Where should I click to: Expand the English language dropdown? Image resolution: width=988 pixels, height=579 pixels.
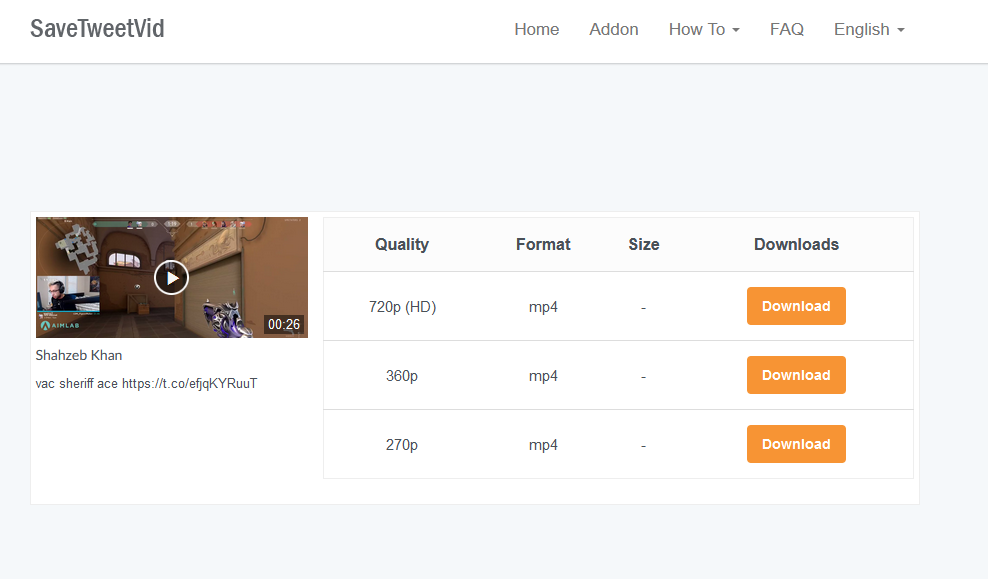[x=869, y=30]
